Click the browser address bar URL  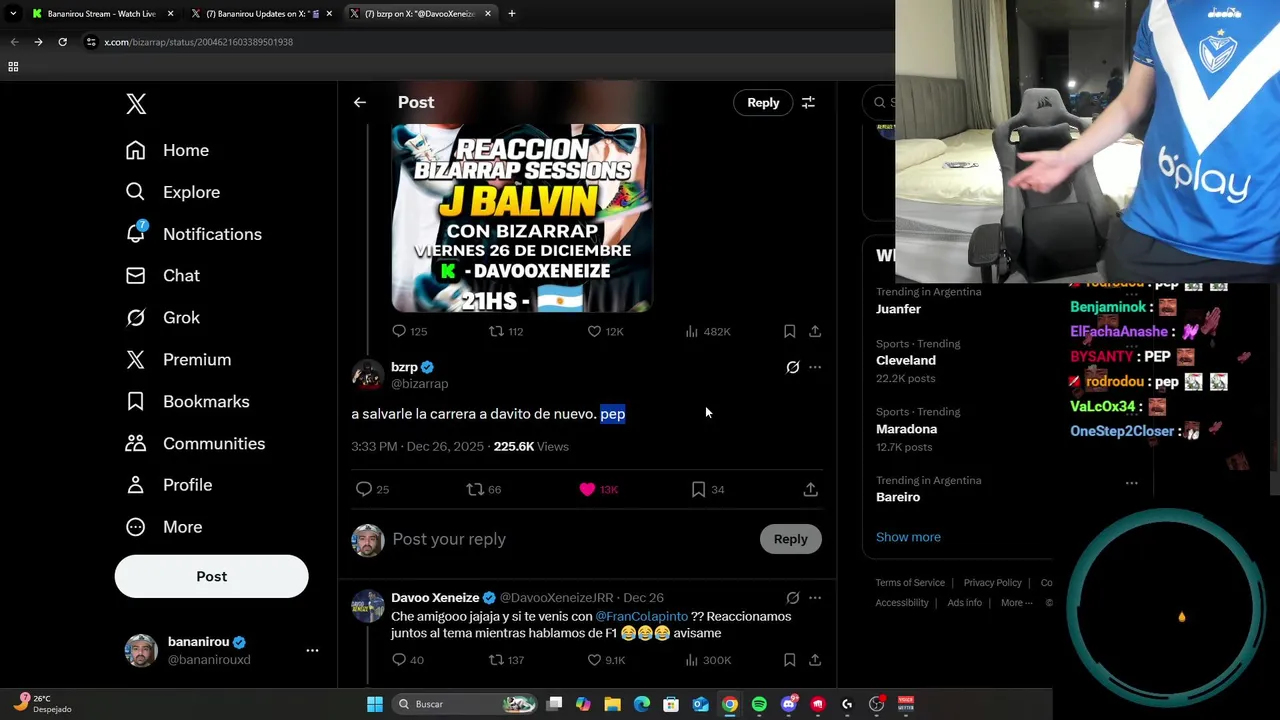[198, 42]
